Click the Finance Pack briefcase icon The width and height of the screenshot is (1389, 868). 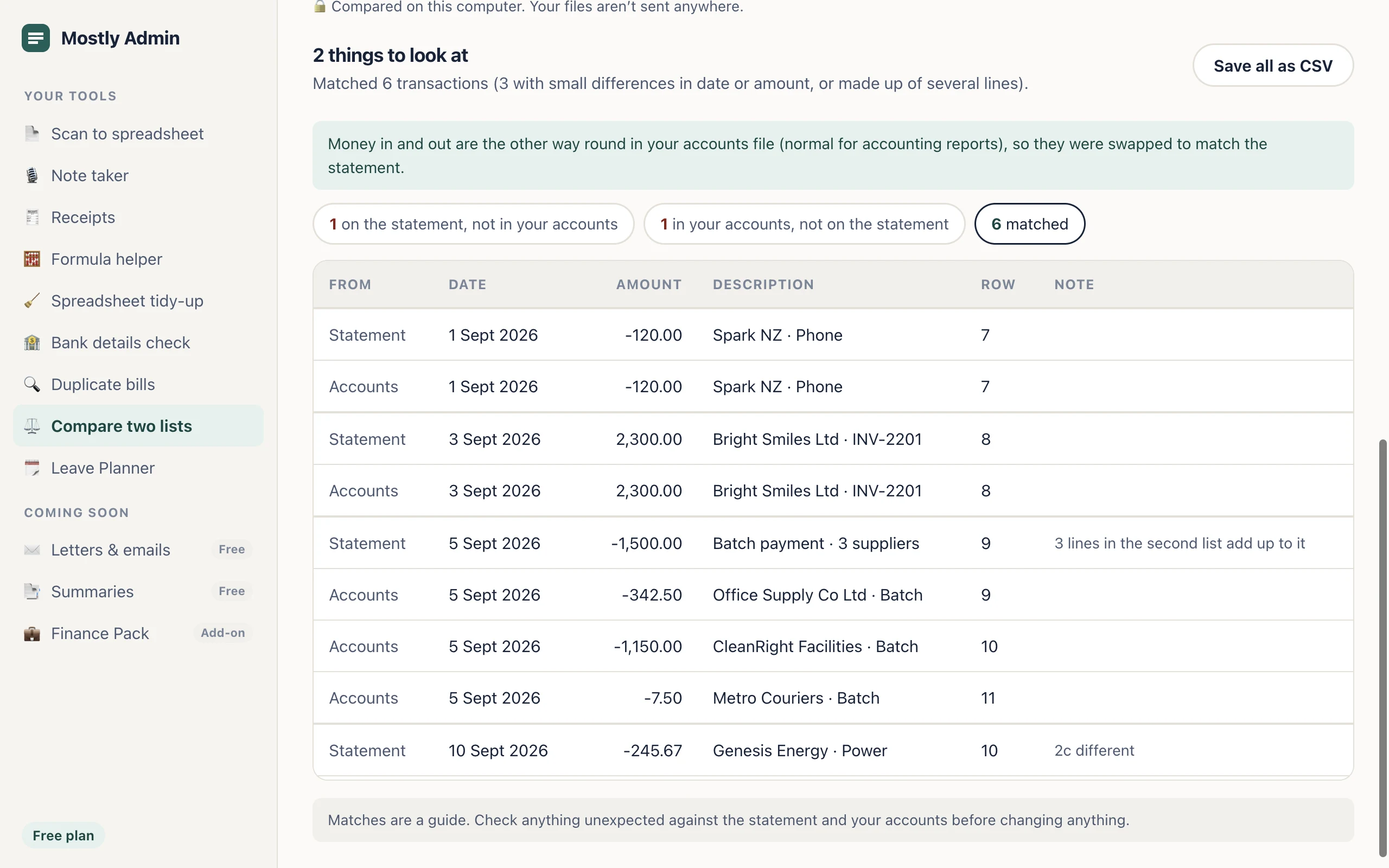coord(32,634)
